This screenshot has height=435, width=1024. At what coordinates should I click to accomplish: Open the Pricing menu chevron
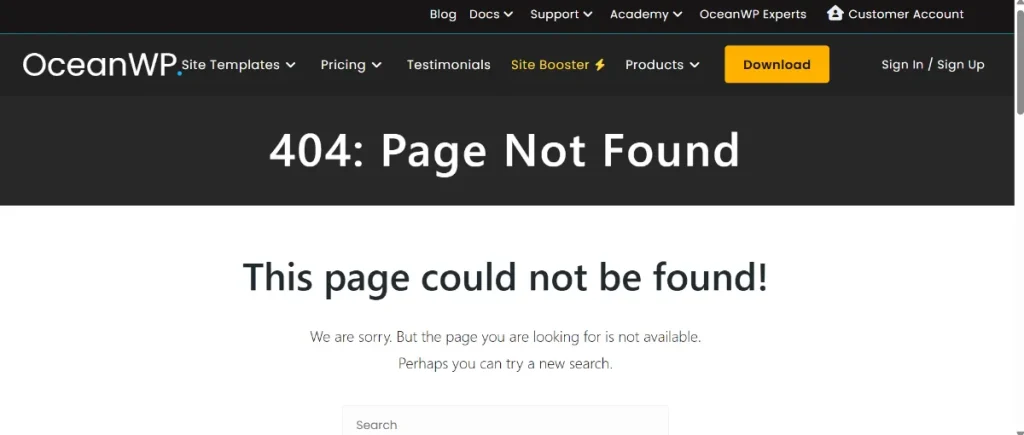pyautogui.click(x=376, y=65)
